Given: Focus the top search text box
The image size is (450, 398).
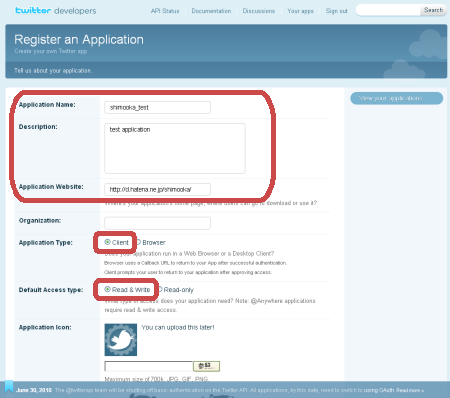Looking at the screenshot, I should (x=388, y=10).
